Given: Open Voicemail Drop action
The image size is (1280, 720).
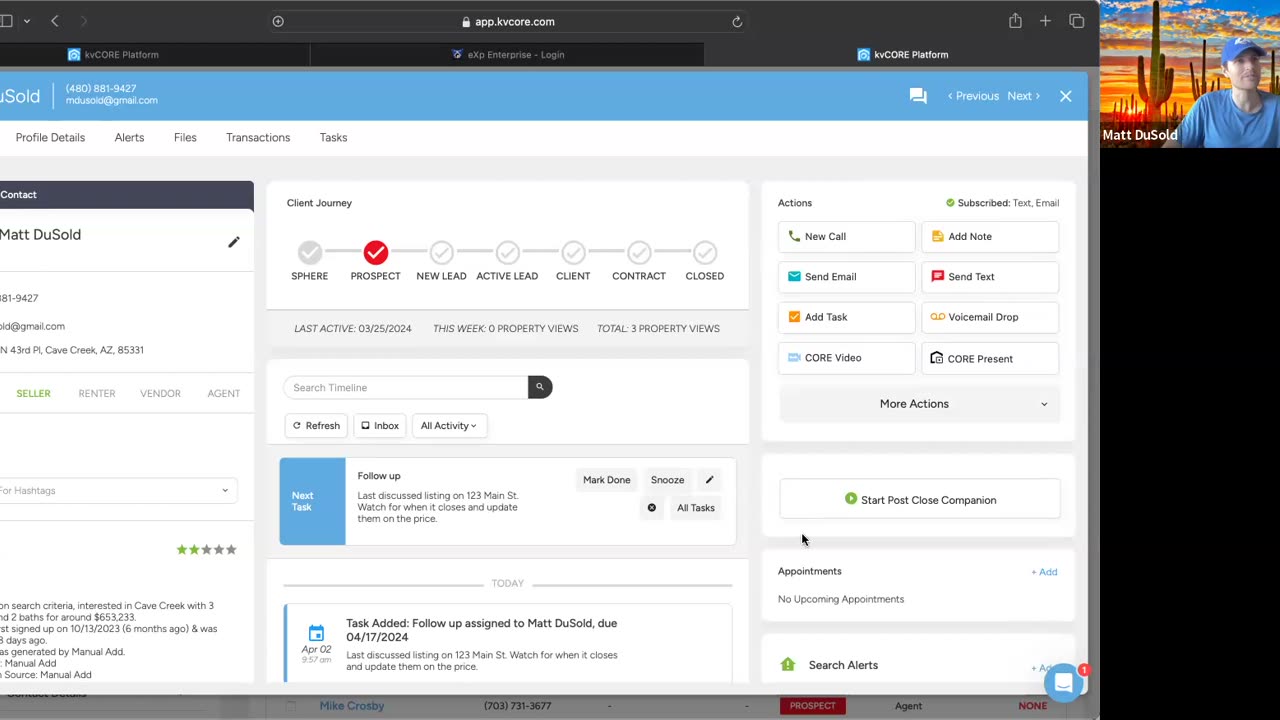Looking at the screenshot, I should [x=990, y=317].
